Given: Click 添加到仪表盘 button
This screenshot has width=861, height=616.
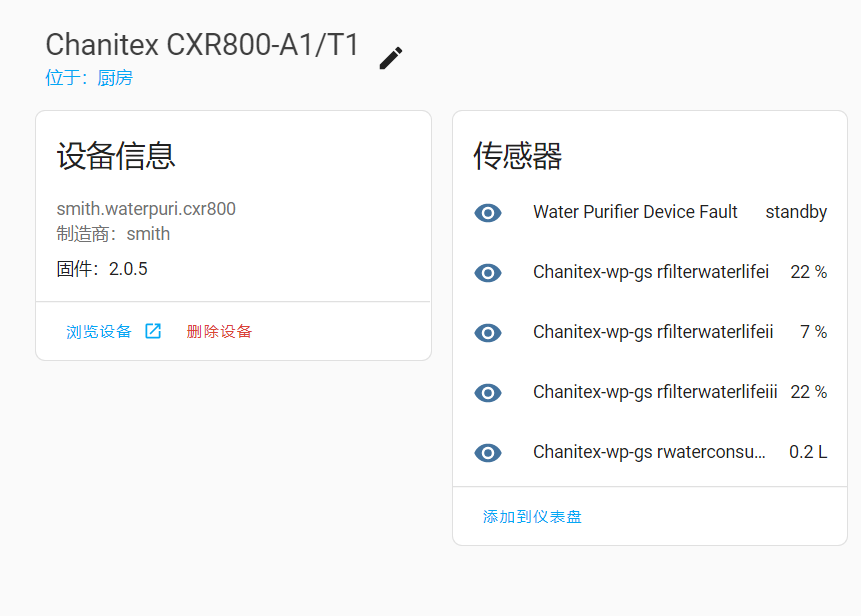Looking at the screenshot, I should (532, 517).
